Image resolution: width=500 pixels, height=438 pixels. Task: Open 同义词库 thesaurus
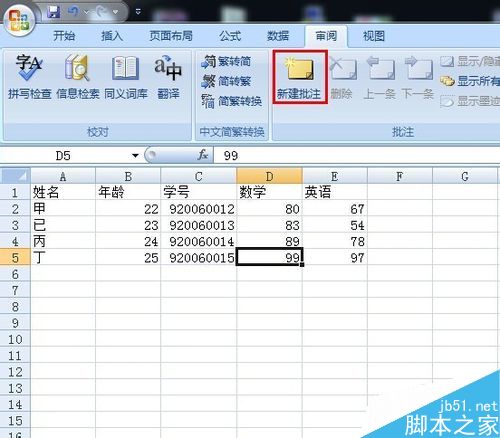point(126,77)
